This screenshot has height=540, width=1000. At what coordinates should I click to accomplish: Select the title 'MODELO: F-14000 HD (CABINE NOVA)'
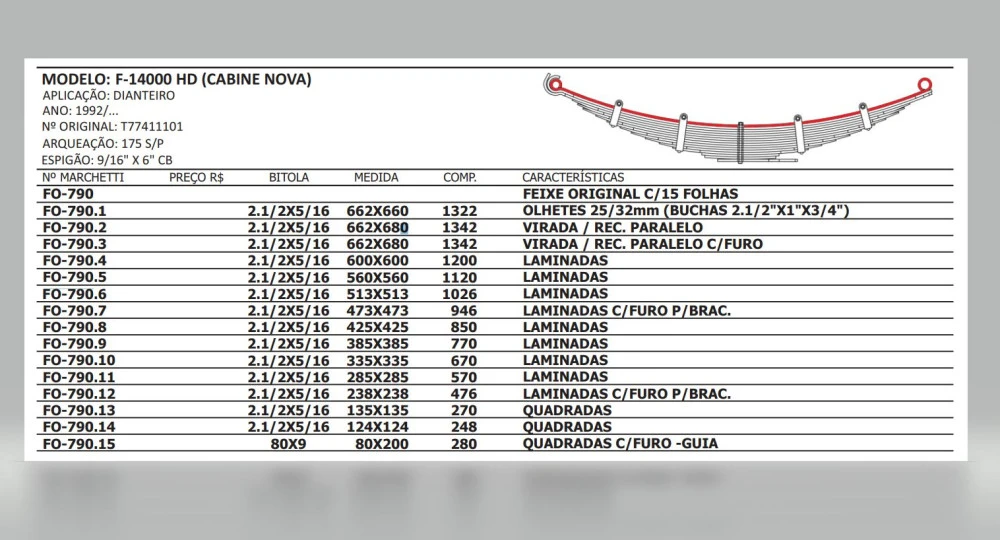[x=177, y=80]
